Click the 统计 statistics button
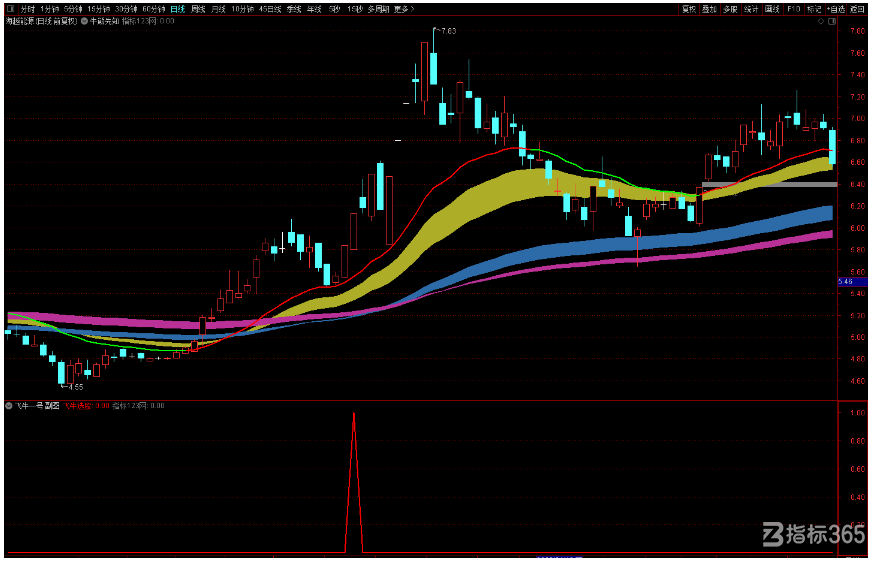 pyautogui.click(x=751, y=9)
